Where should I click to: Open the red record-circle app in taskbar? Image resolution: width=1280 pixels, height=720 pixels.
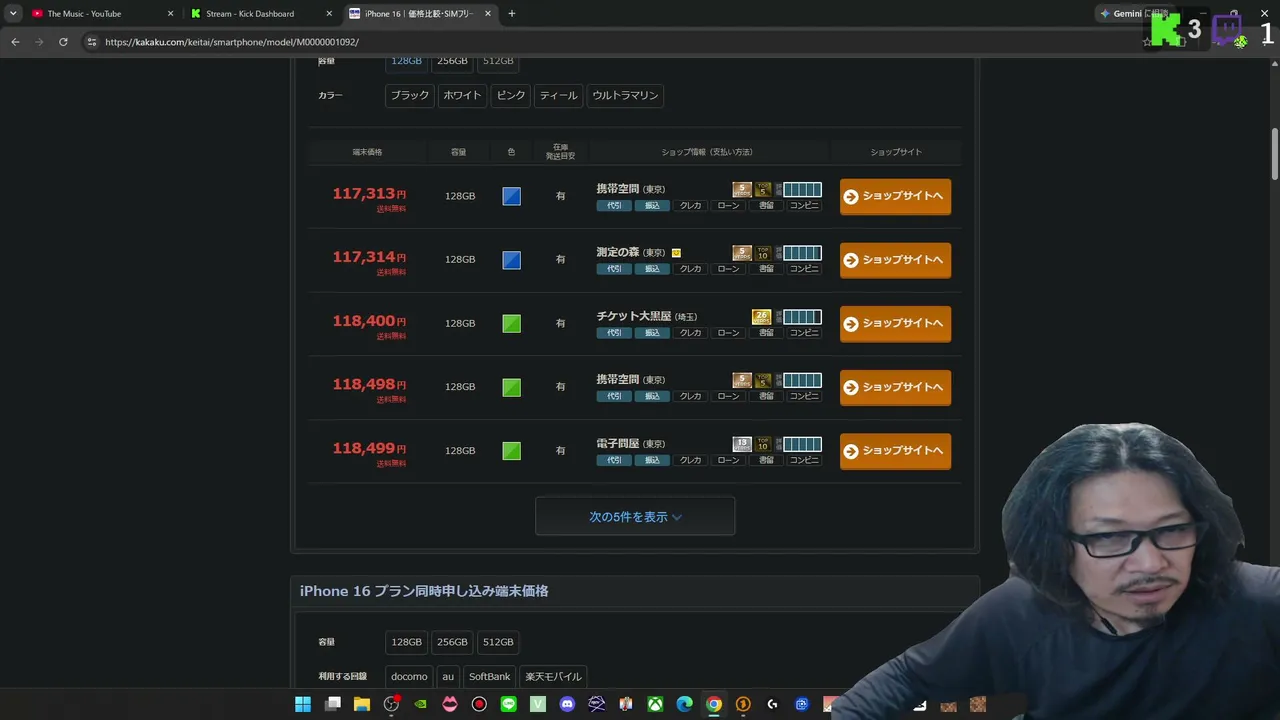[x=479, y=704]
